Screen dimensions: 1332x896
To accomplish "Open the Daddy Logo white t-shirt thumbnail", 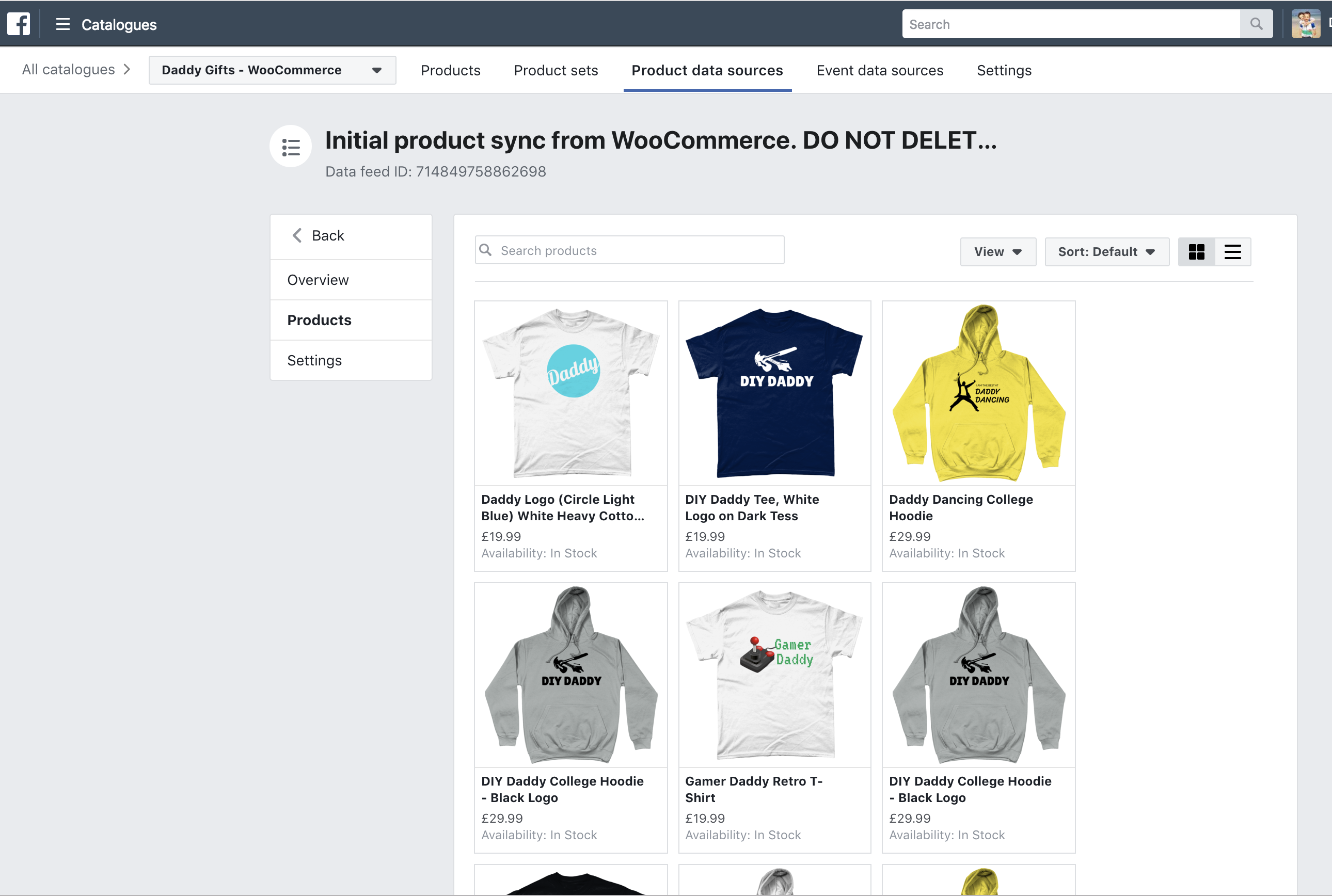I will coord(571,394).
